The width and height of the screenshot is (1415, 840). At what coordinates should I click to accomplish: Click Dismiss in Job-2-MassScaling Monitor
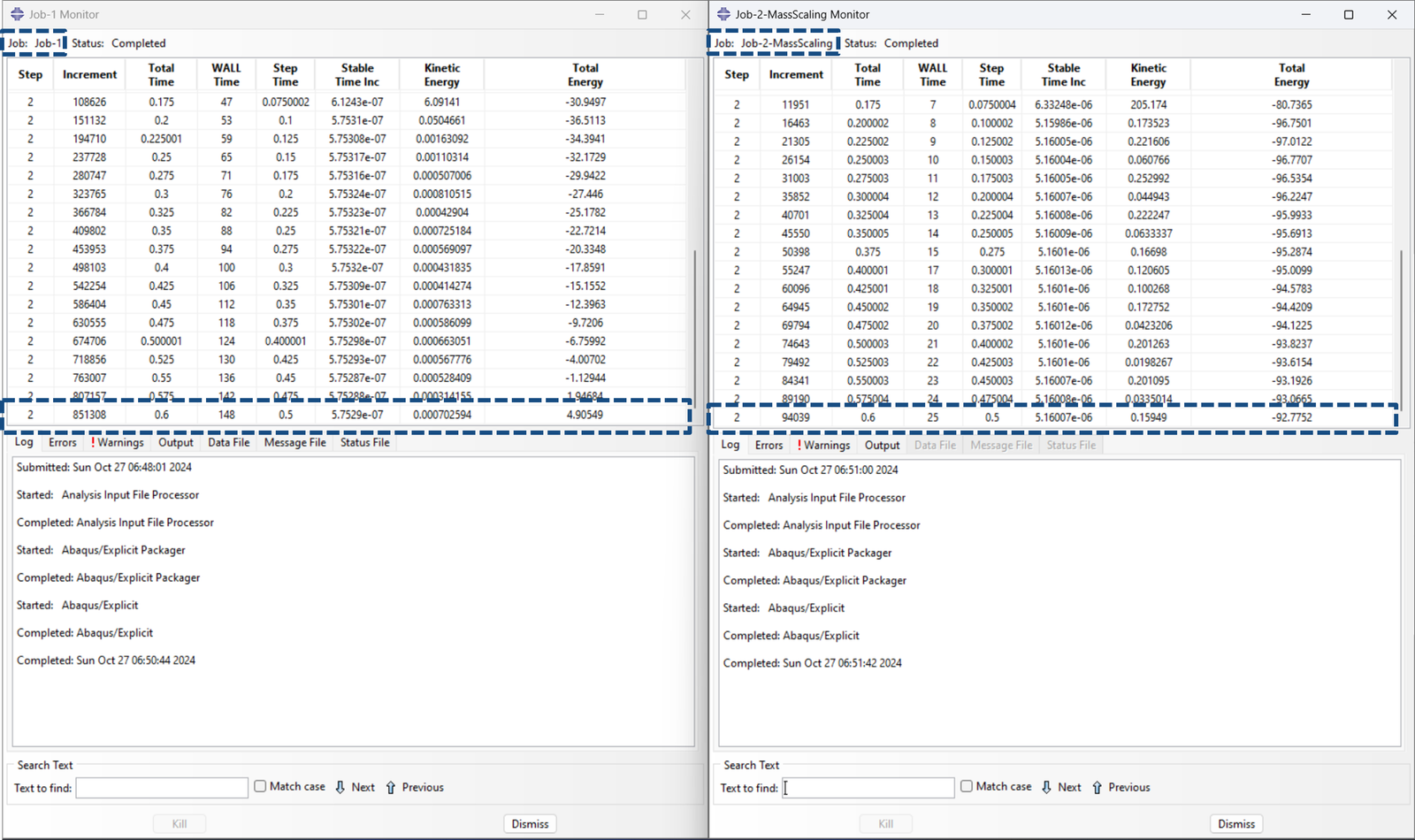(1236, 823)
